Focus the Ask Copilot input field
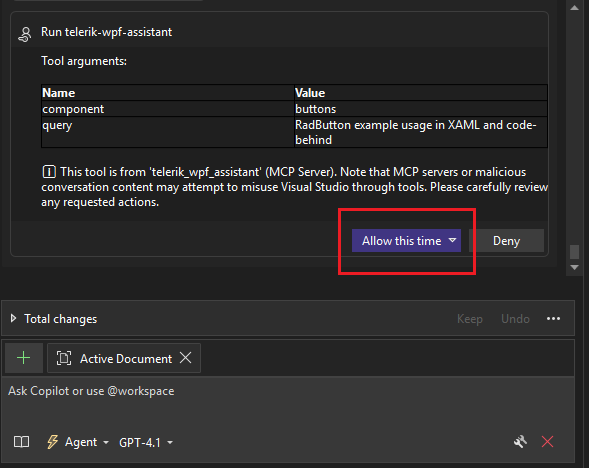The width and height of the screenshot is (589, 468). click(288, 402)
